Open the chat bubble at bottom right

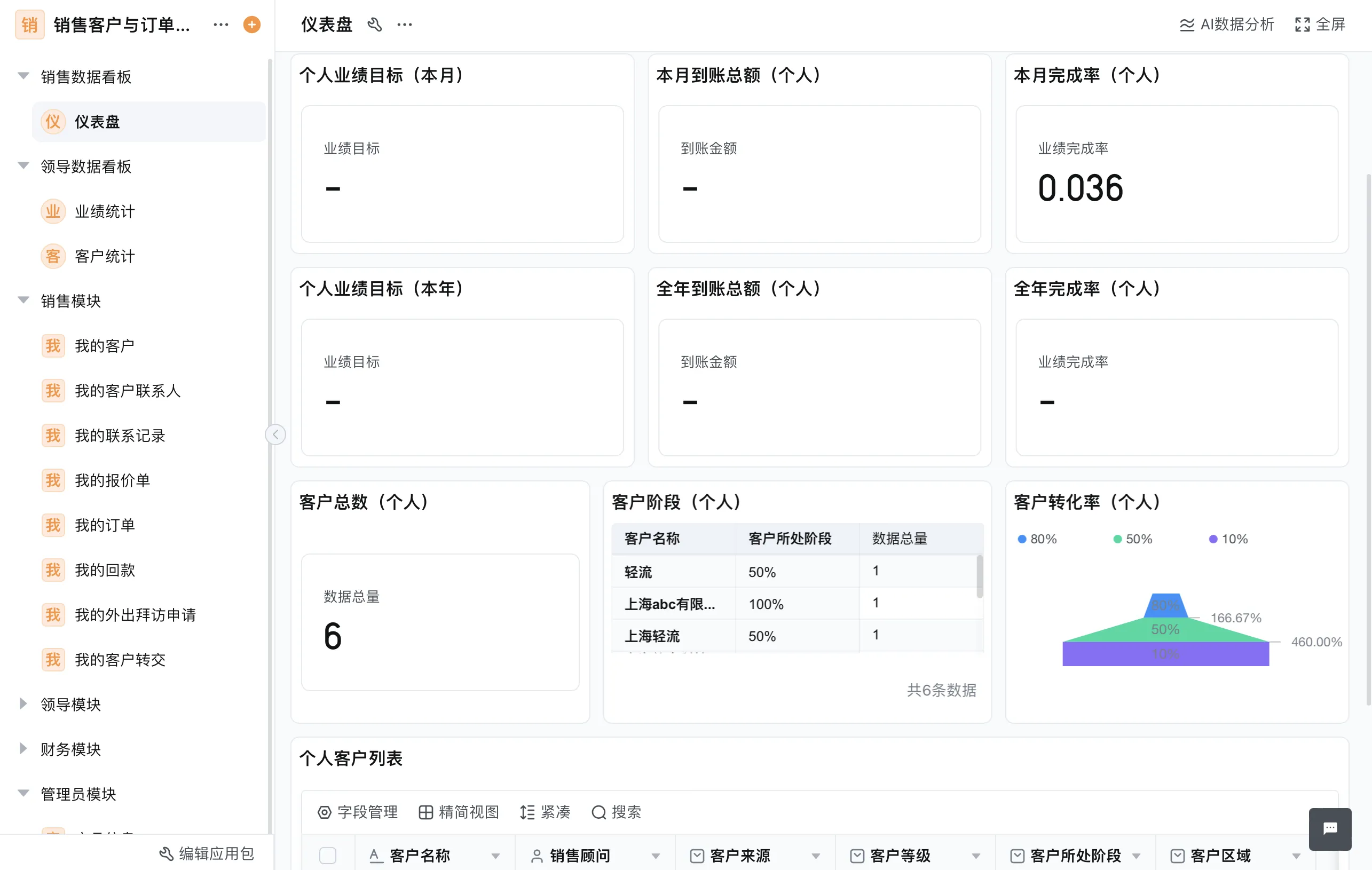pos(1329,828)
